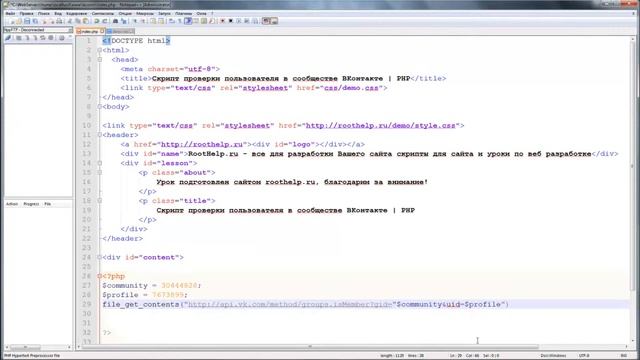Image resolution: width=640 pixels, height=360 pixels.
Task: Open the Плагины menu
Action: (183, 13)
